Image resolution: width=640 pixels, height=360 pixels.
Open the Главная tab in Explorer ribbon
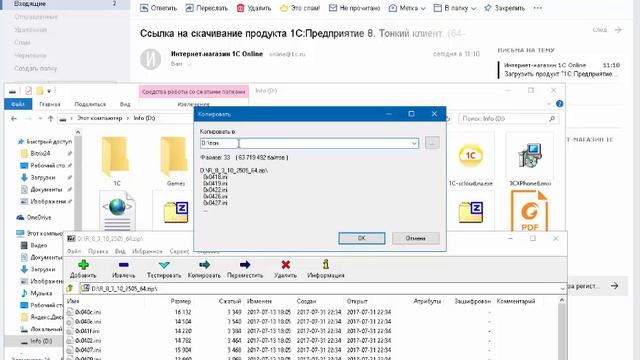[x=50, y=104]
